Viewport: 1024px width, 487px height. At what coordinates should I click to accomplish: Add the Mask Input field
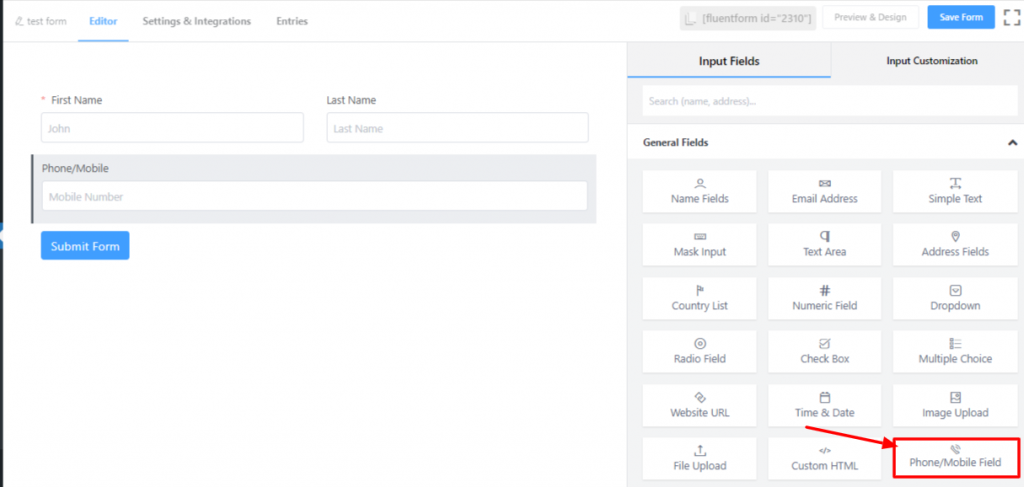699,245
